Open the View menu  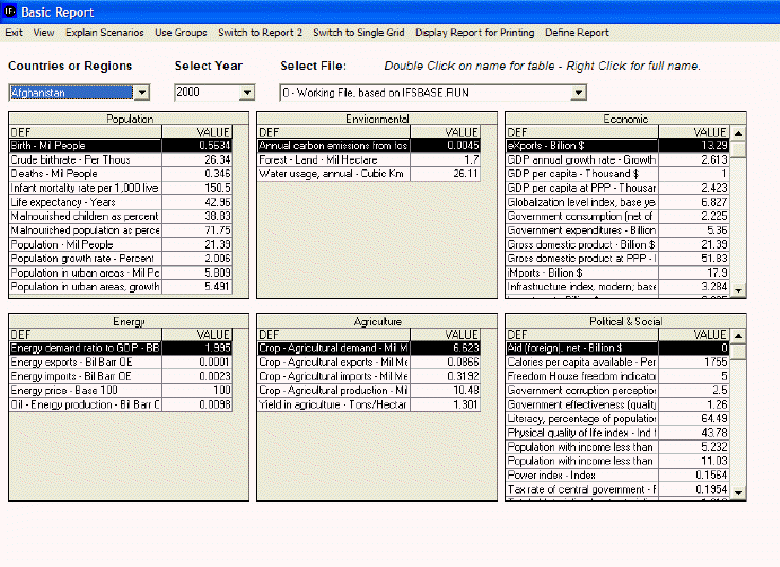pos(44,33)
